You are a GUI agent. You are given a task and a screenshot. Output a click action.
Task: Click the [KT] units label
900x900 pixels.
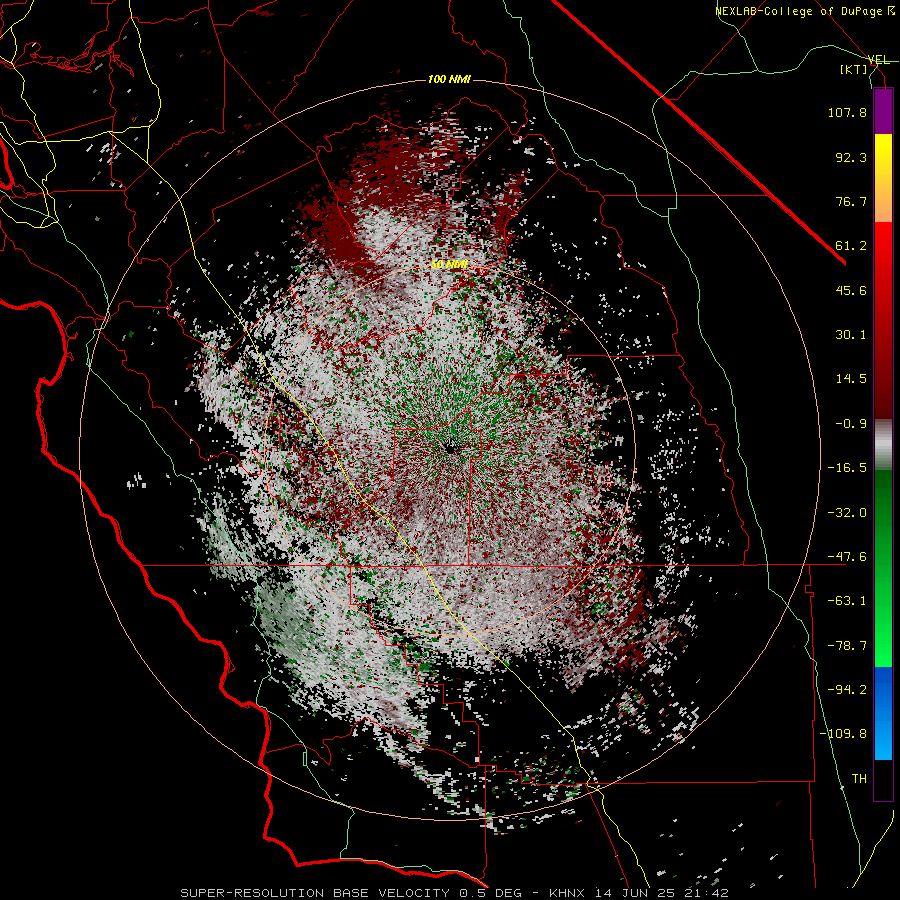(x=854, y=69)
